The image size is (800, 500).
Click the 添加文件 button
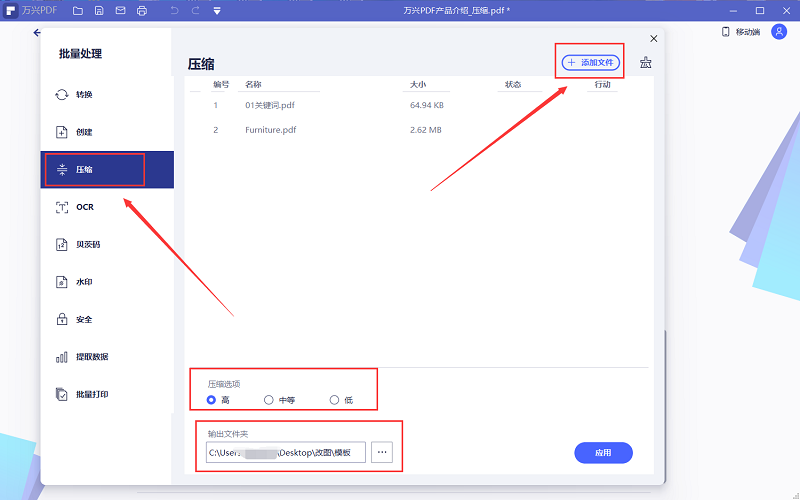(591, 62)
